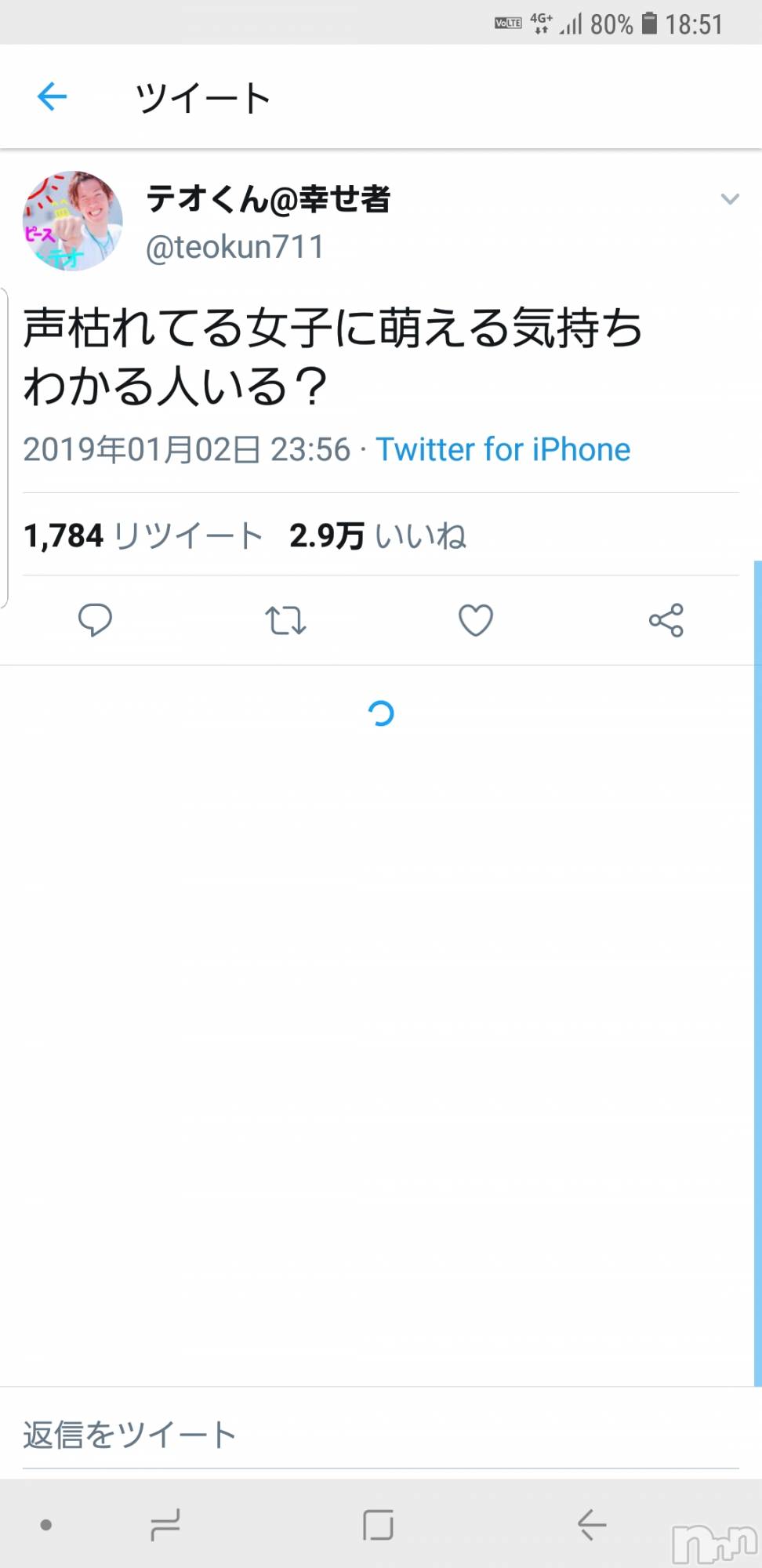This screenshot has height=1568, width=762.
Task: Tap the share icon
Action: coord(666,620)
